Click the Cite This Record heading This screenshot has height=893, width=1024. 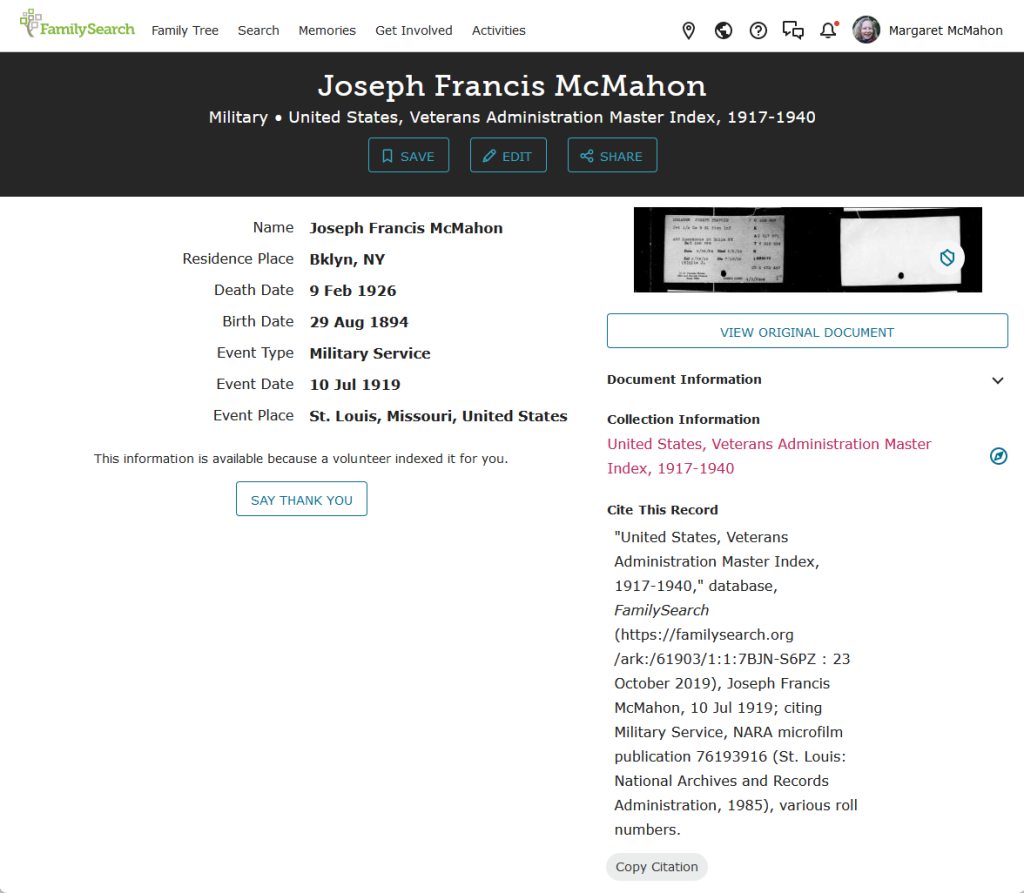coord(662,510)
